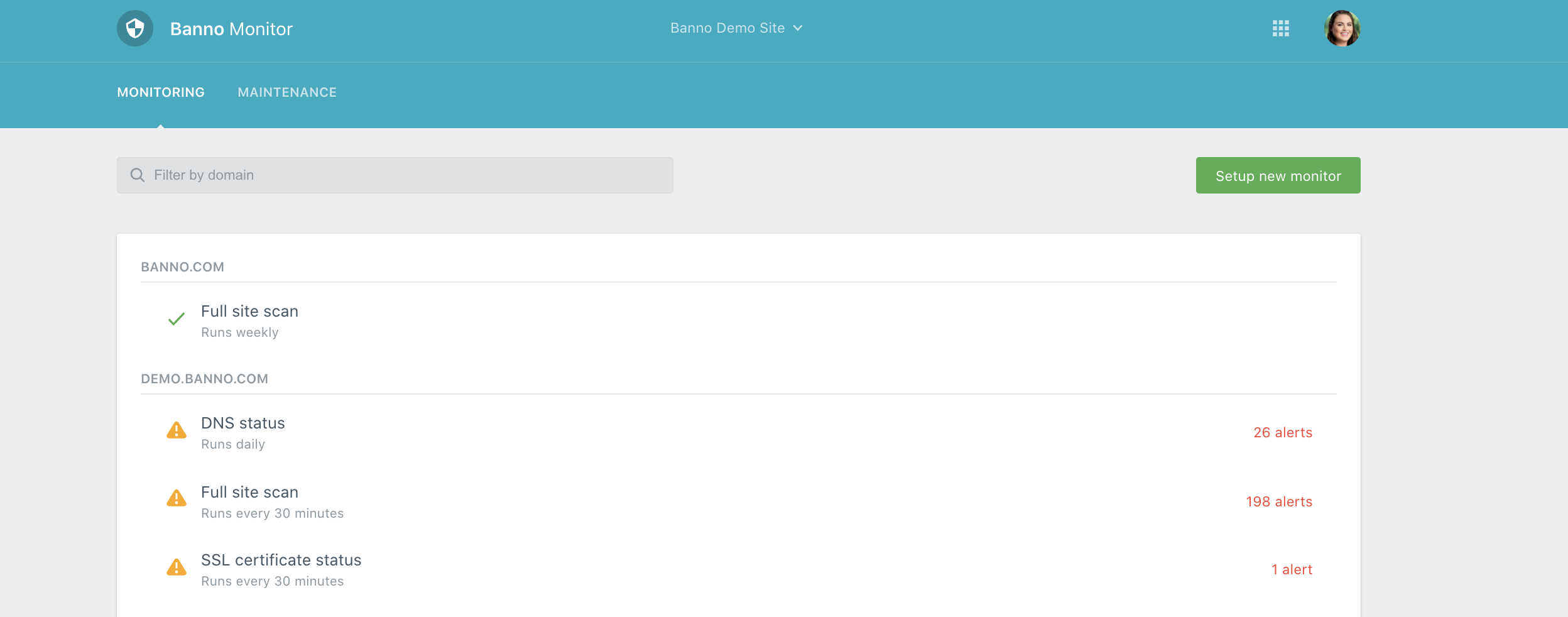This screenshot has height=617, width=1568.
Task: Click the search magnifier icon
Action: [138, 175]
